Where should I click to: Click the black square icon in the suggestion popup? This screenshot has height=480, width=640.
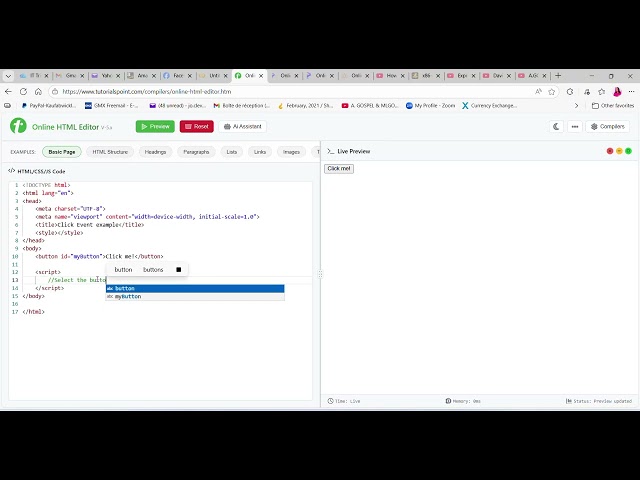[x=179, y=269]
